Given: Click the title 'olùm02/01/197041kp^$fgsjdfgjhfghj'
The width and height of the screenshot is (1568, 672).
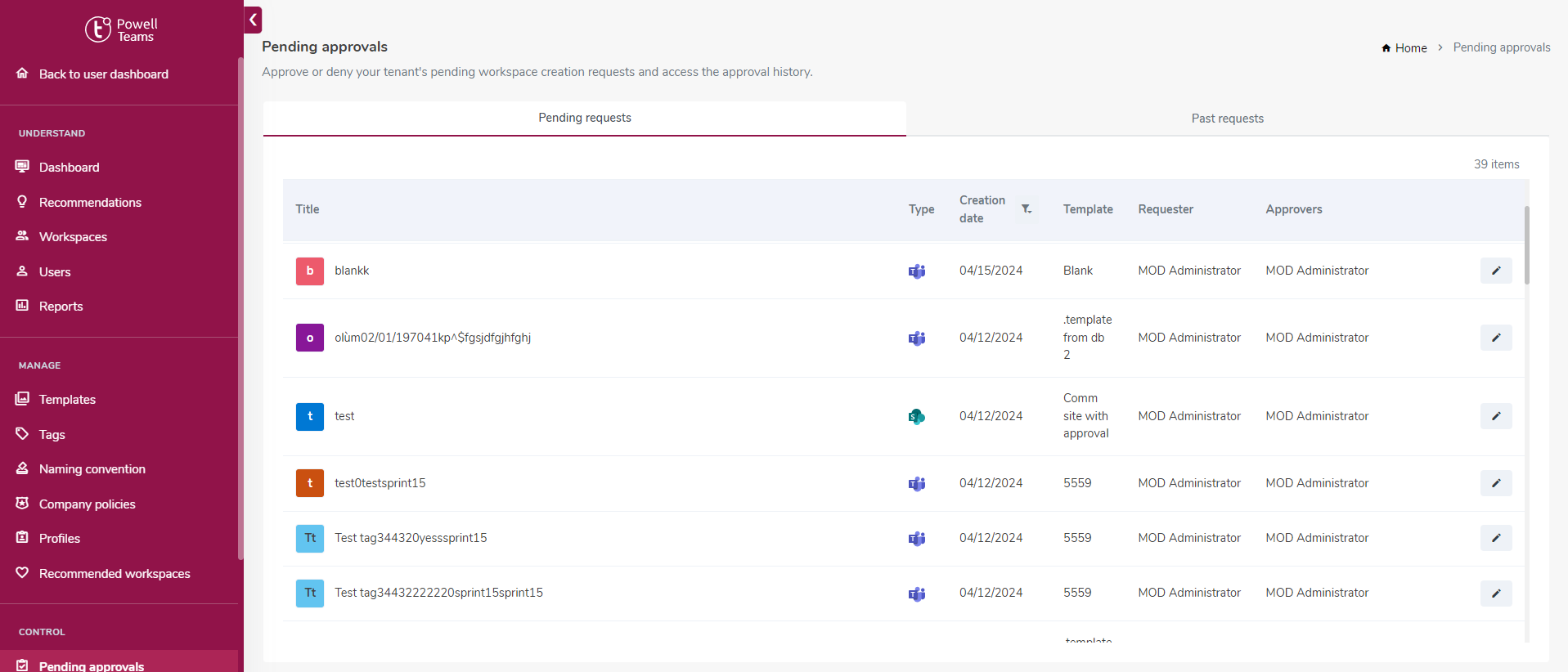Looking at the screenshot, I should [x=433, y=338].
